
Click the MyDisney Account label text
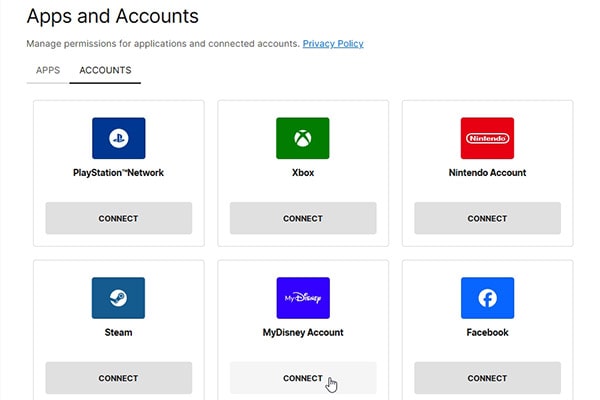click(x=303, y=332)
